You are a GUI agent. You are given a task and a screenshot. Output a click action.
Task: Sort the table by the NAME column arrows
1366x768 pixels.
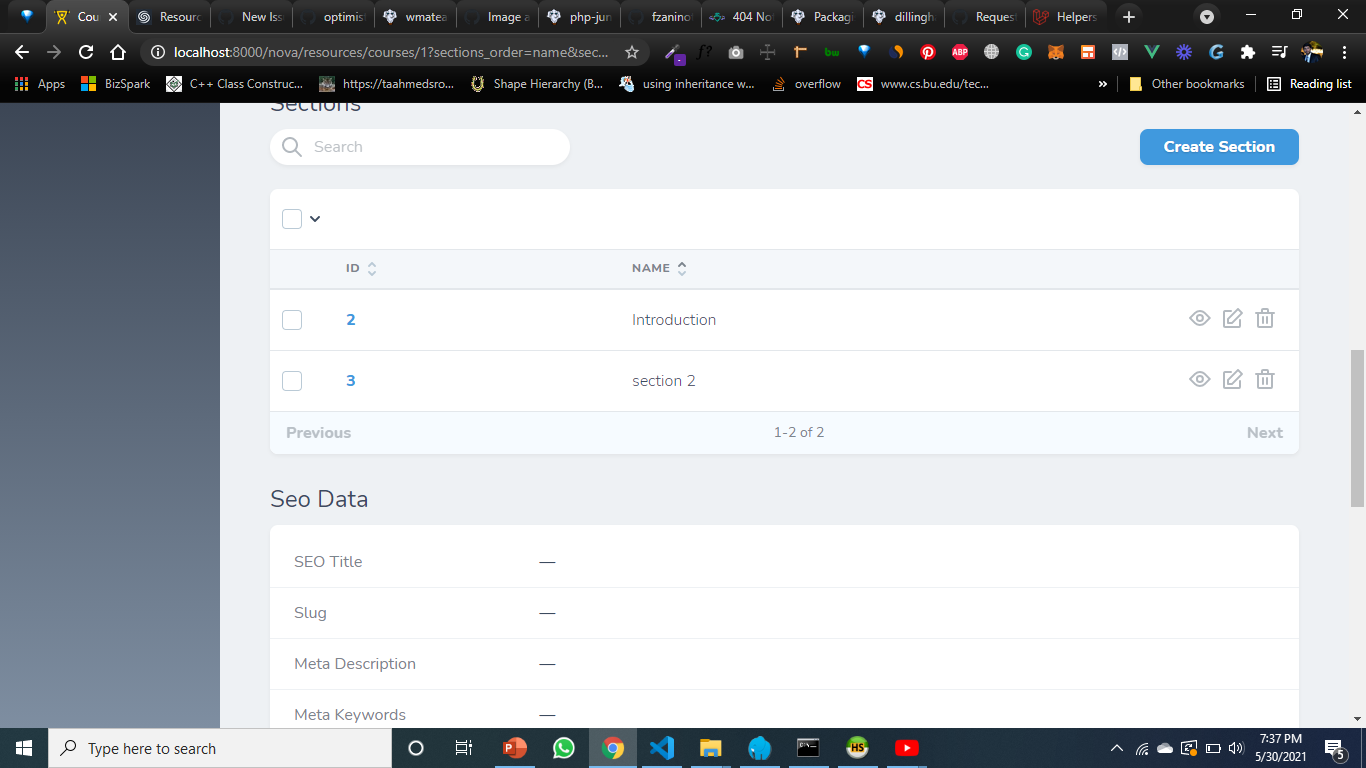click(681, 267)
